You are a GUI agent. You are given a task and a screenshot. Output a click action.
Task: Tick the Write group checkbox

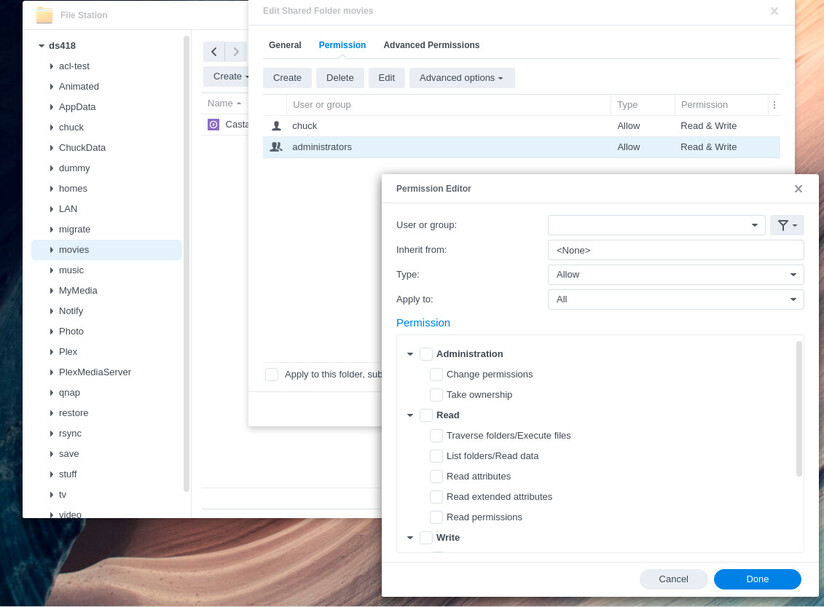(426, 538)
